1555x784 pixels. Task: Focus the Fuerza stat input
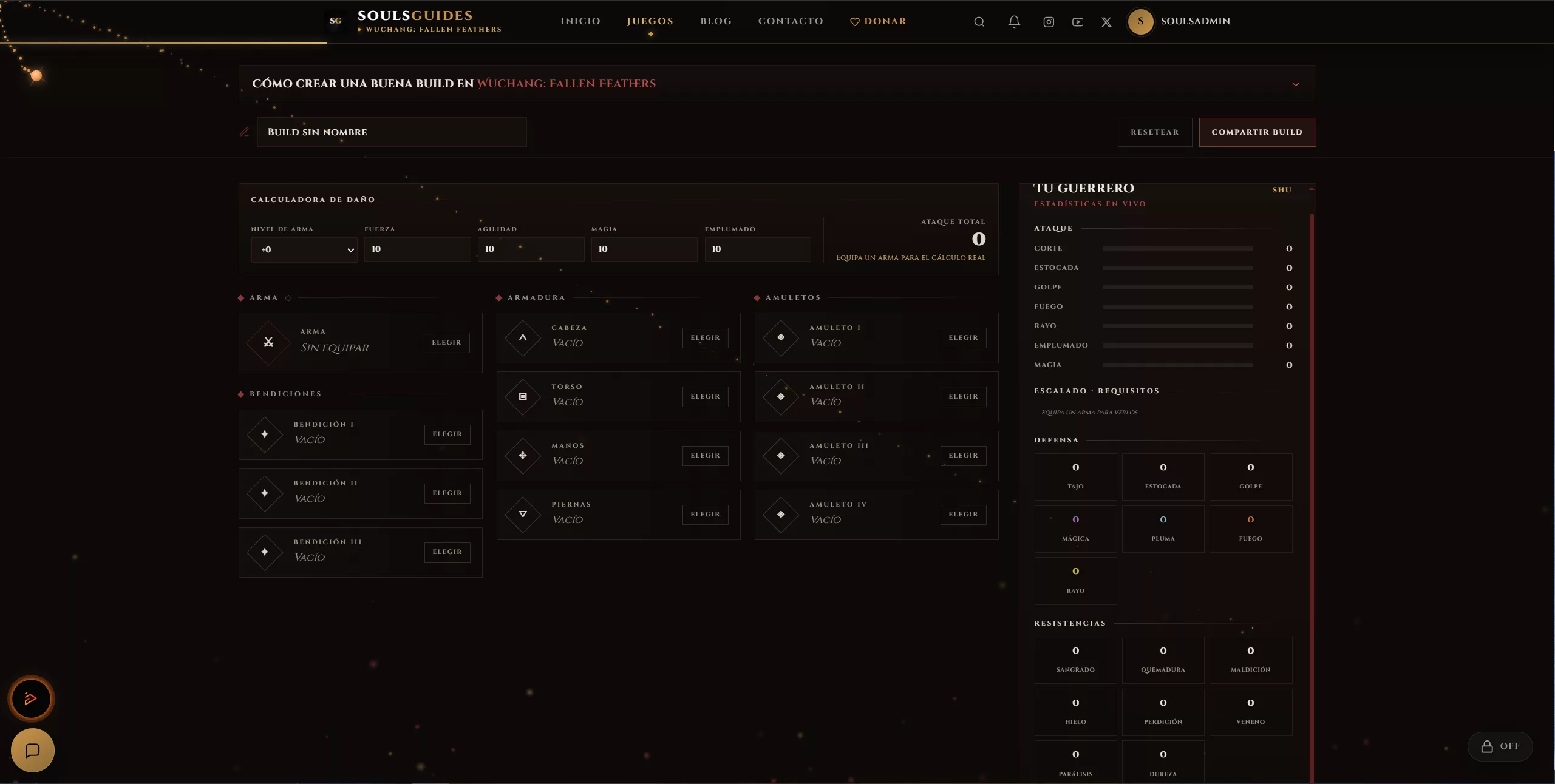418,249
